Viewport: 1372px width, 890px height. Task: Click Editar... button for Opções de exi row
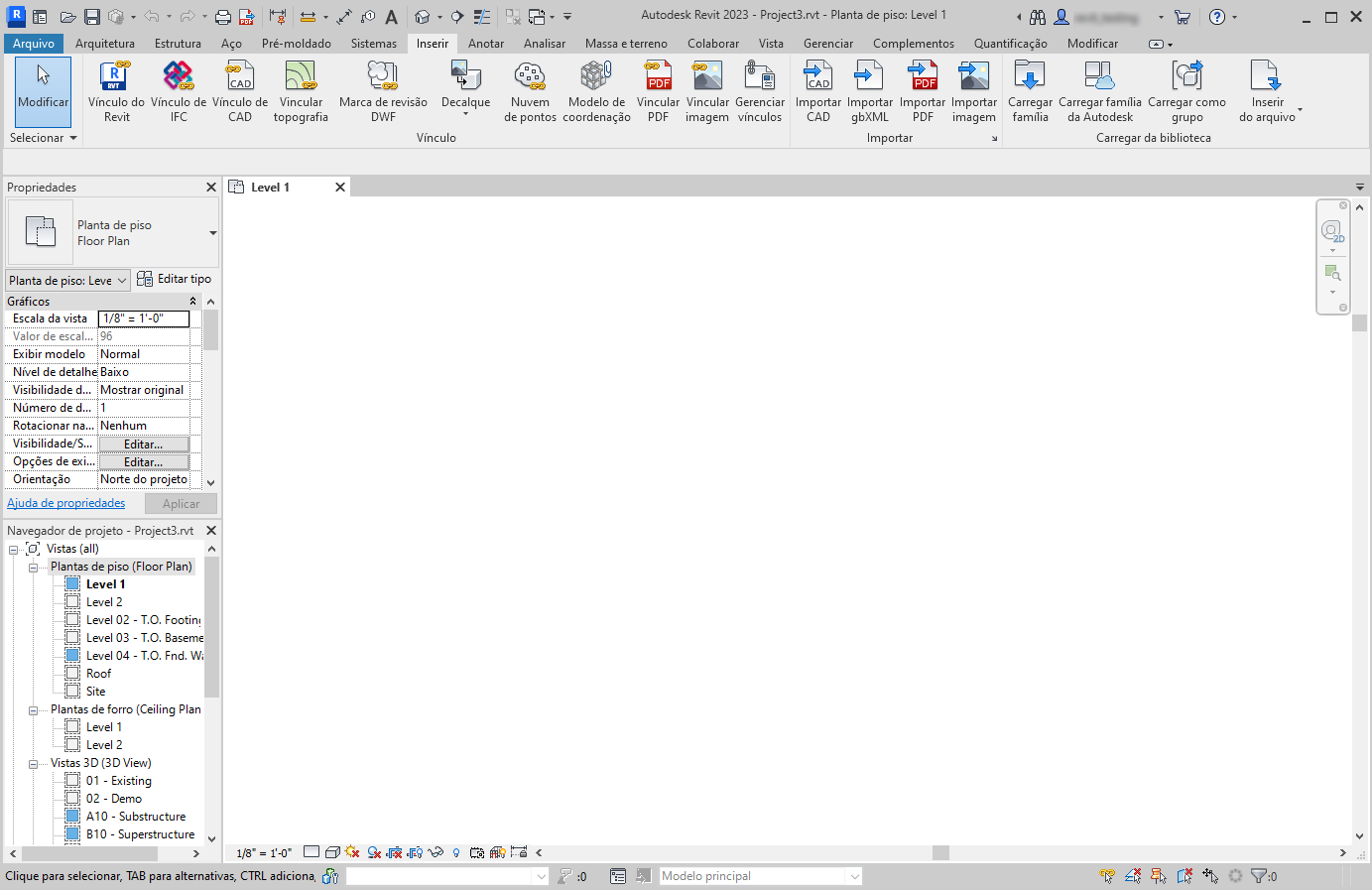coord(144,462)
